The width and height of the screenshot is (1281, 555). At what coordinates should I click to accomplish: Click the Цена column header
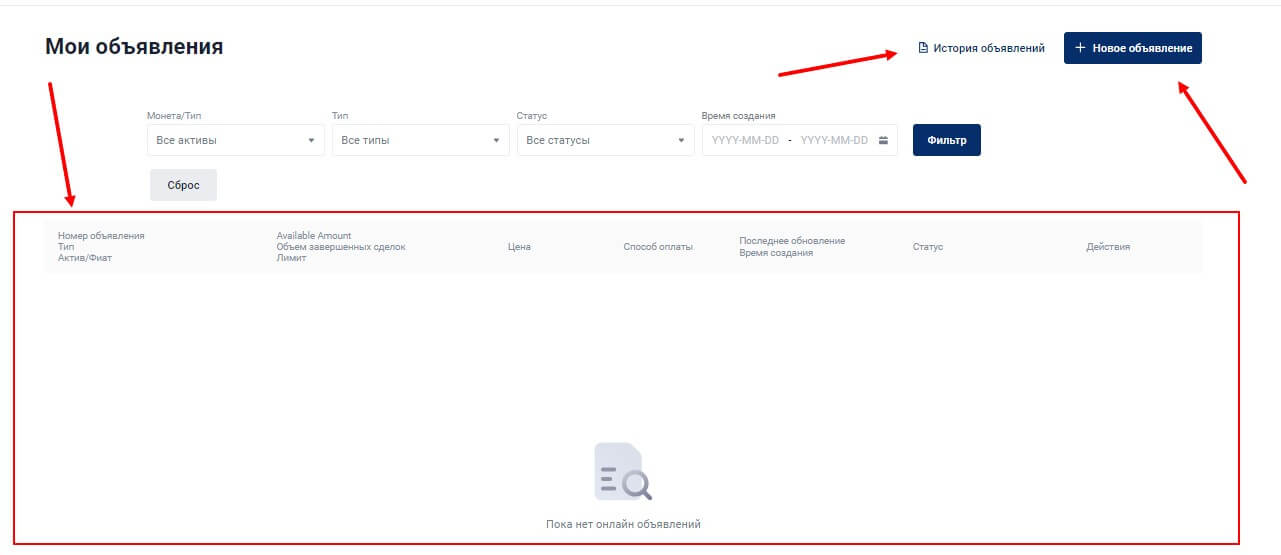(x=519, y=247)
